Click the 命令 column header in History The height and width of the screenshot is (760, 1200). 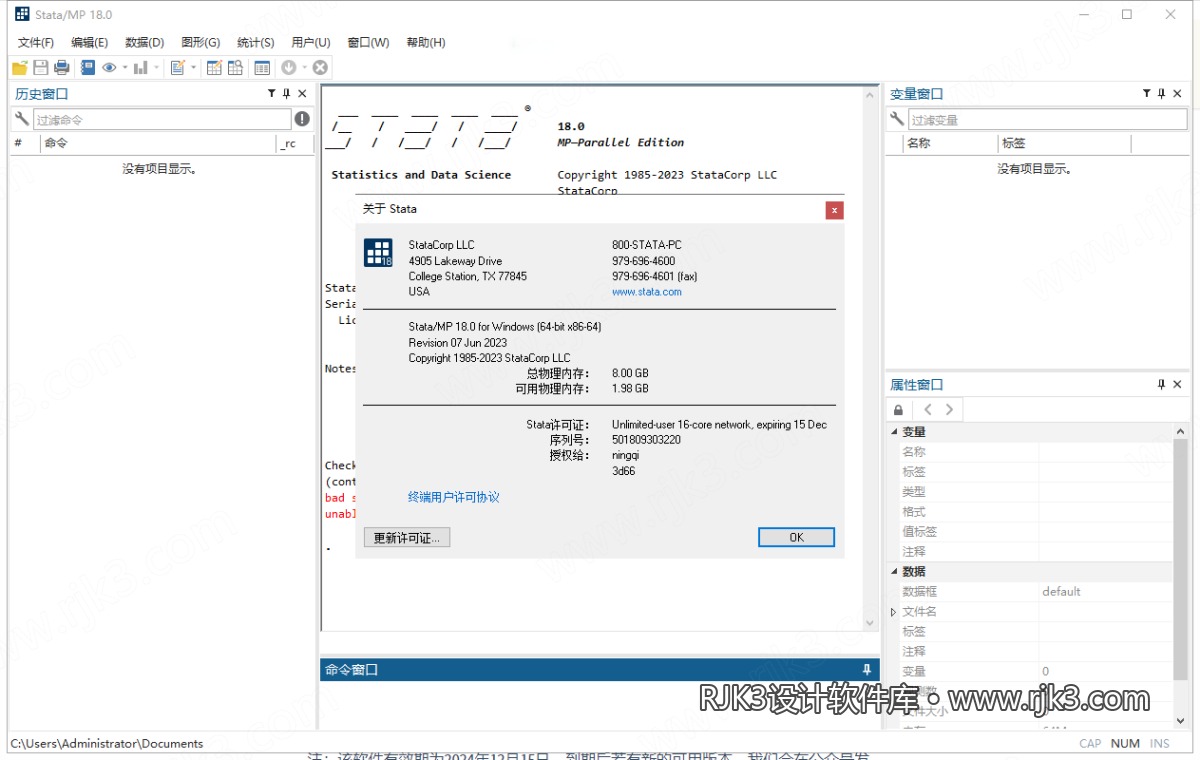[x=158, y=144]
